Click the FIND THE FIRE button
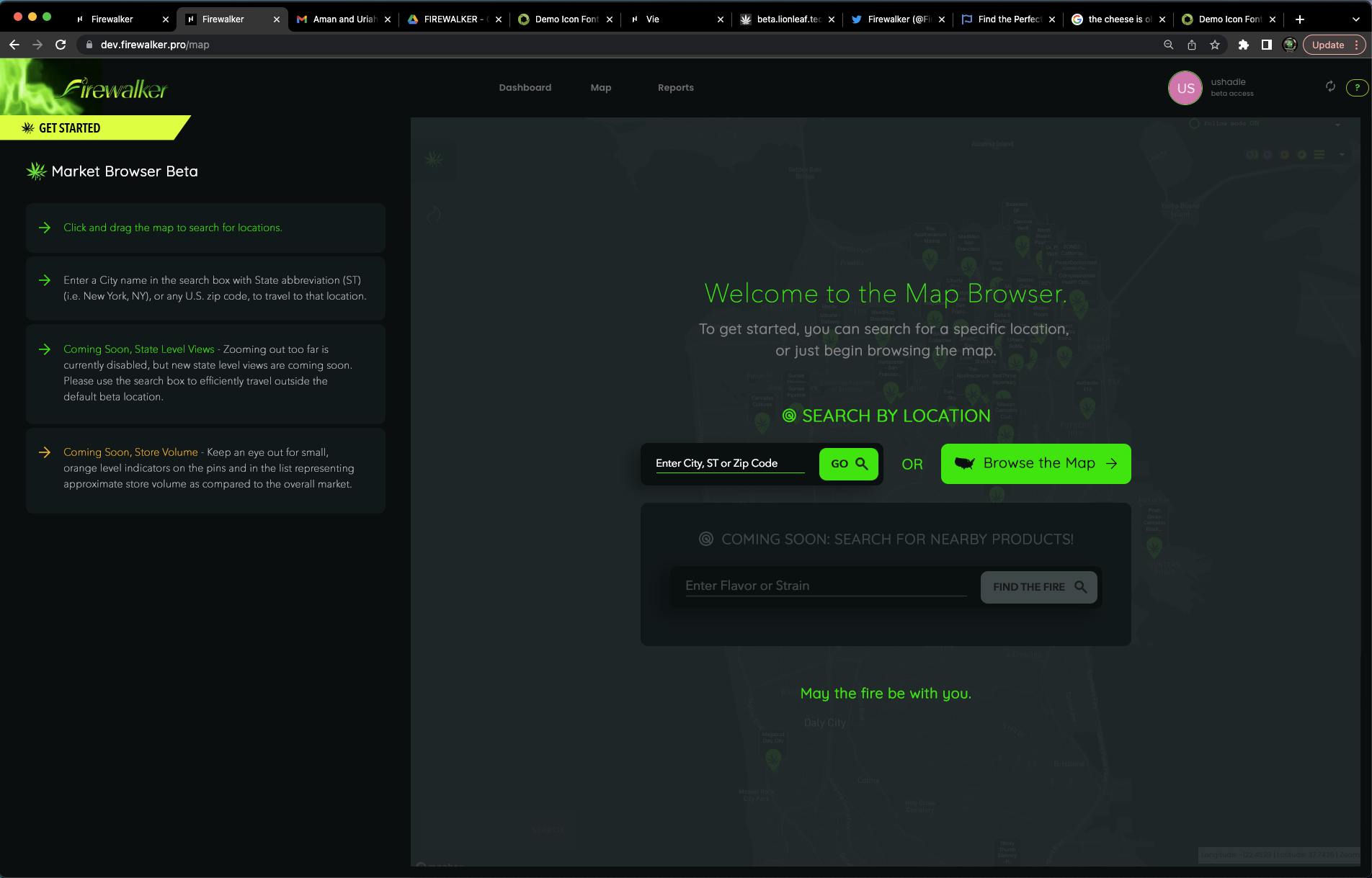The width and height of the screenshot is (1372, 878). [x=1038, y=587]
